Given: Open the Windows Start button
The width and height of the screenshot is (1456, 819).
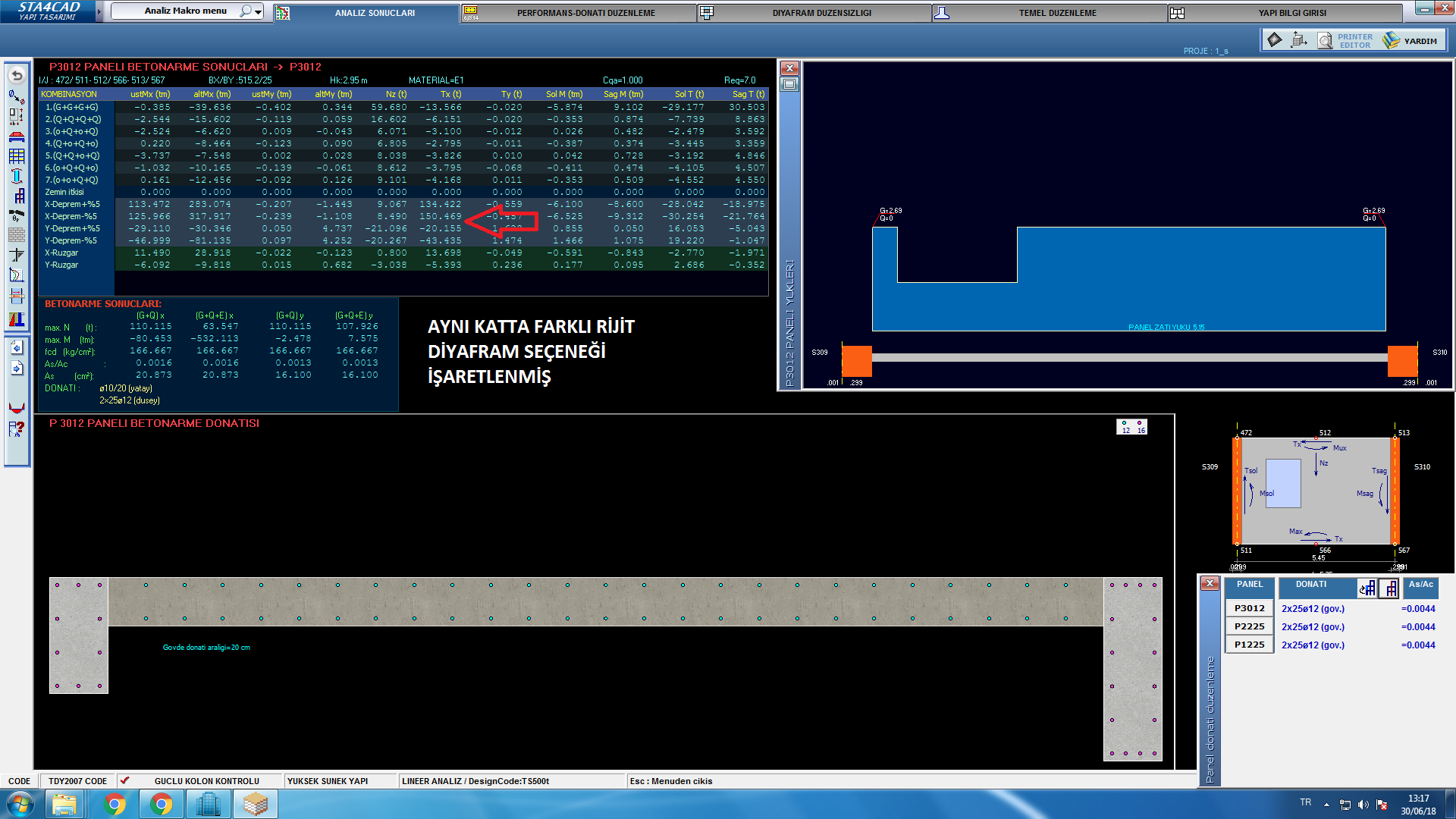Looking at the screenshot, I should tap(20, 804).
